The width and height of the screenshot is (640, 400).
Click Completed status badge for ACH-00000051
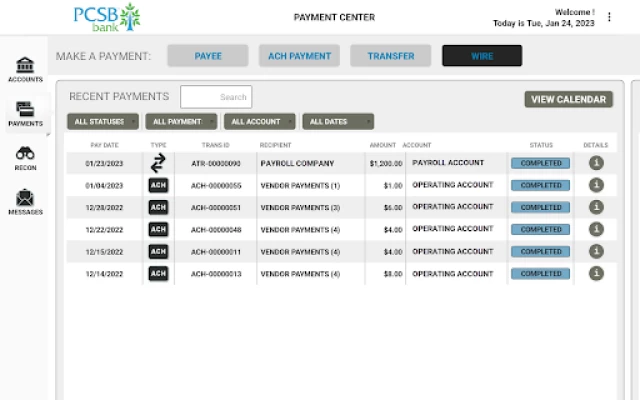point(540,207)
